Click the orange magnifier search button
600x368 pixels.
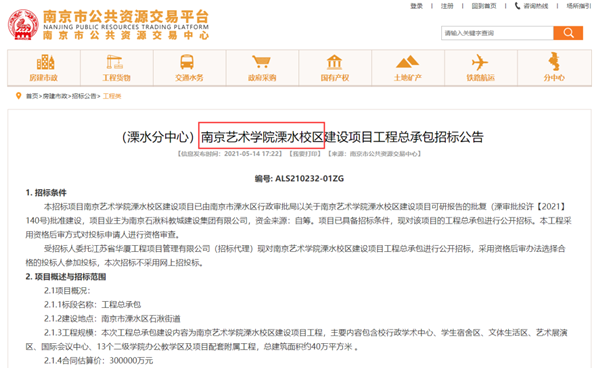pyautogui.click(x=568, y=33)
